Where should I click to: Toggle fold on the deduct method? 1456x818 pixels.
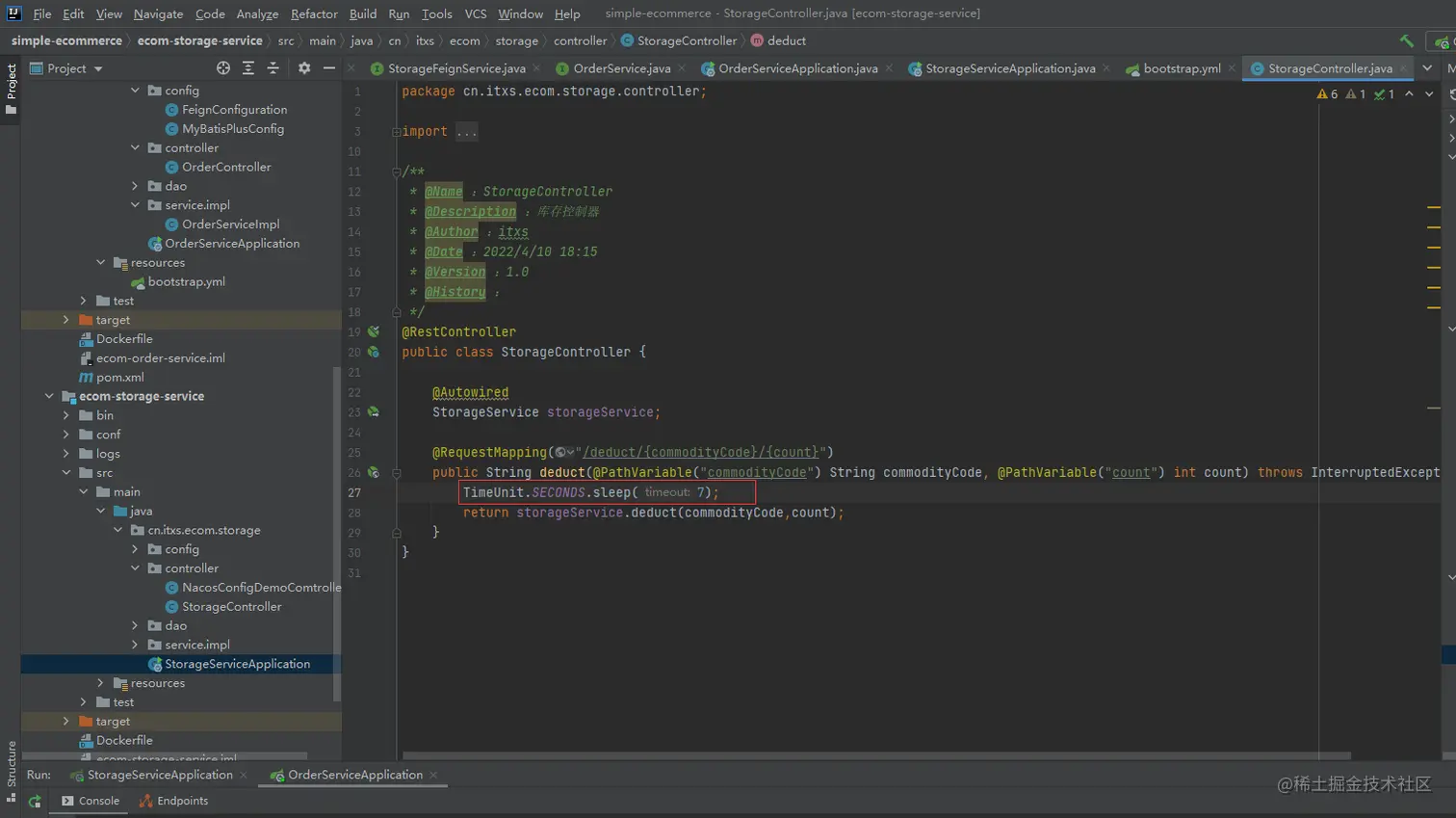[396, 473]
